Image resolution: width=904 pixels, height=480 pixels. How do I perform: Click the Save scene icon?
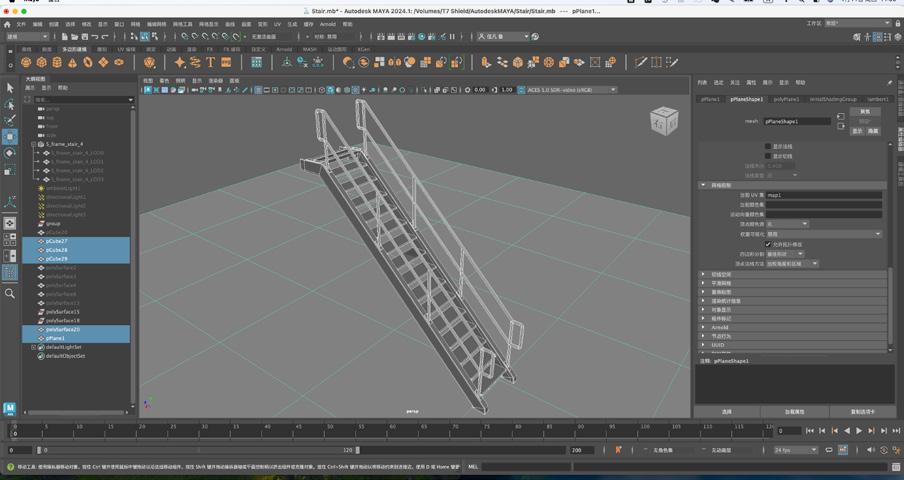tap(85, 37)
